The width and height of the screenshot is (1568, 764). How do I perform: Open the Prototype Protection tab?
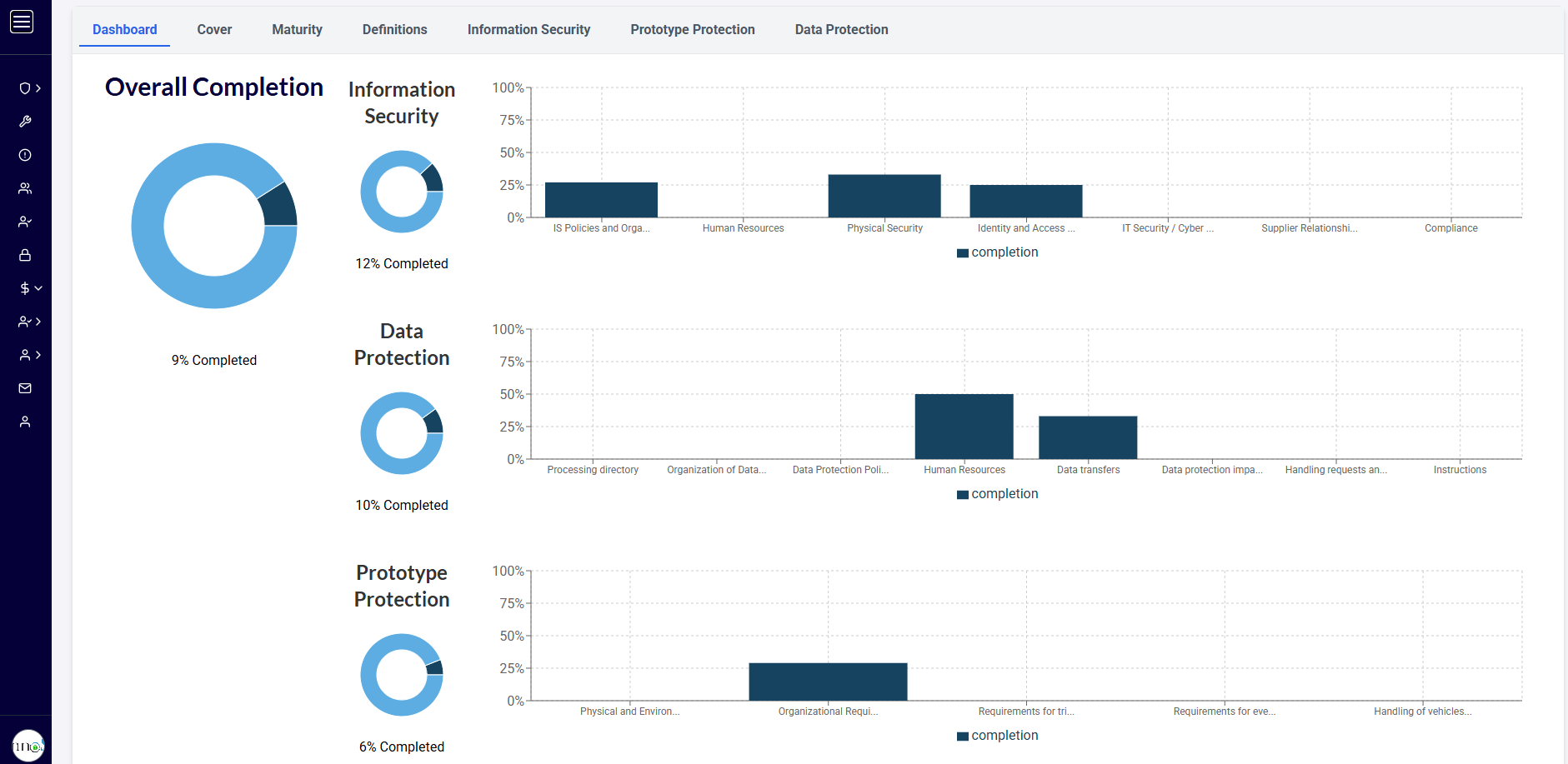[692, 30]
